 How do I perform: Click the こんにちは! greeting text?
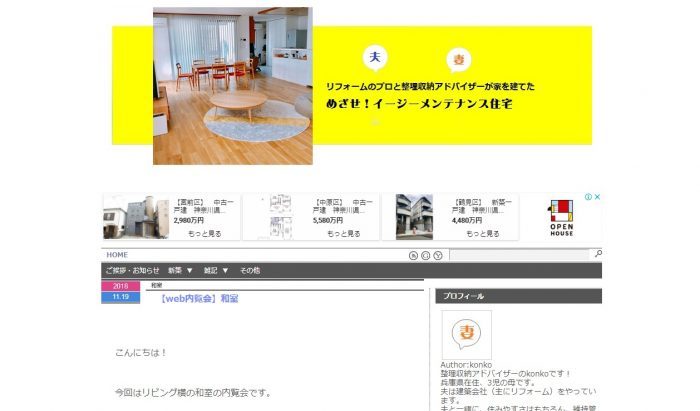[141, 353]
